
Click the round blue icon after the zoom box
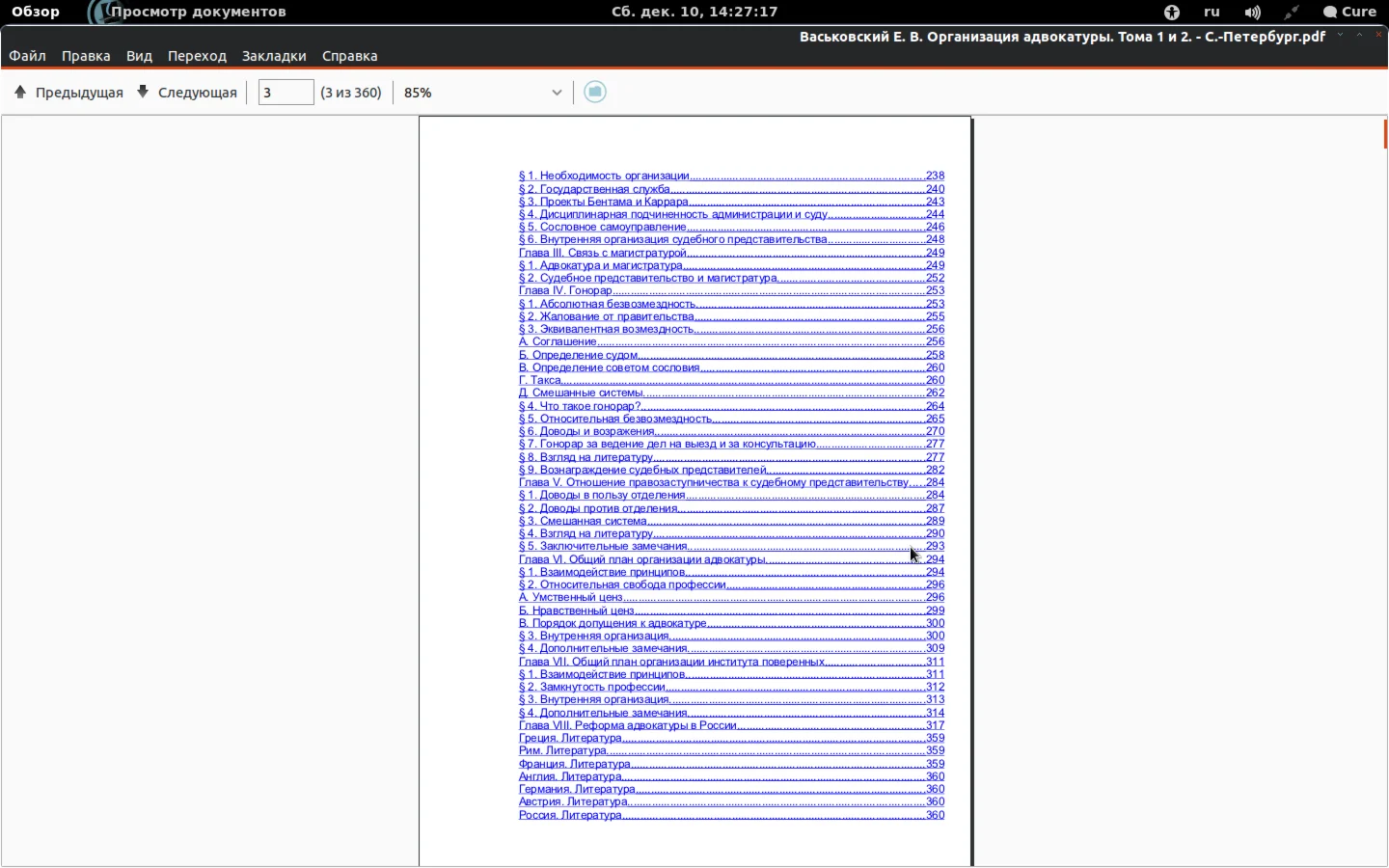(x=595, y=92)
